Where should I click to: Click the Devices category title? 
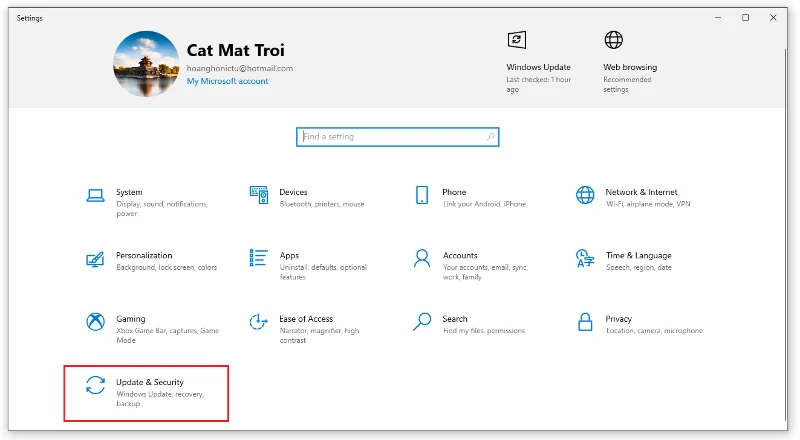pos(293,192)
